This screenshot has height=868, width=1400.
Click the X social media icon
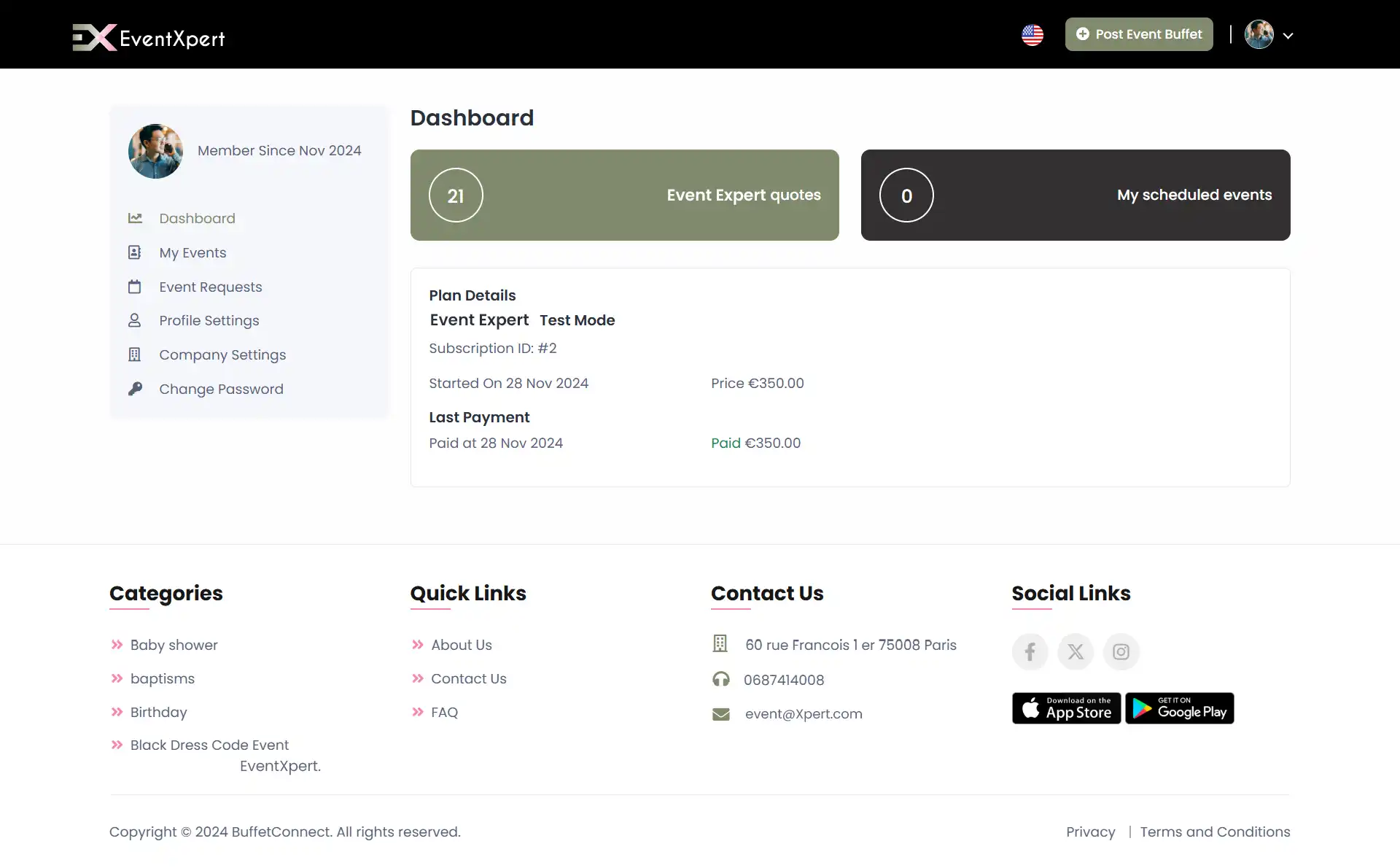click(1076, 651)
